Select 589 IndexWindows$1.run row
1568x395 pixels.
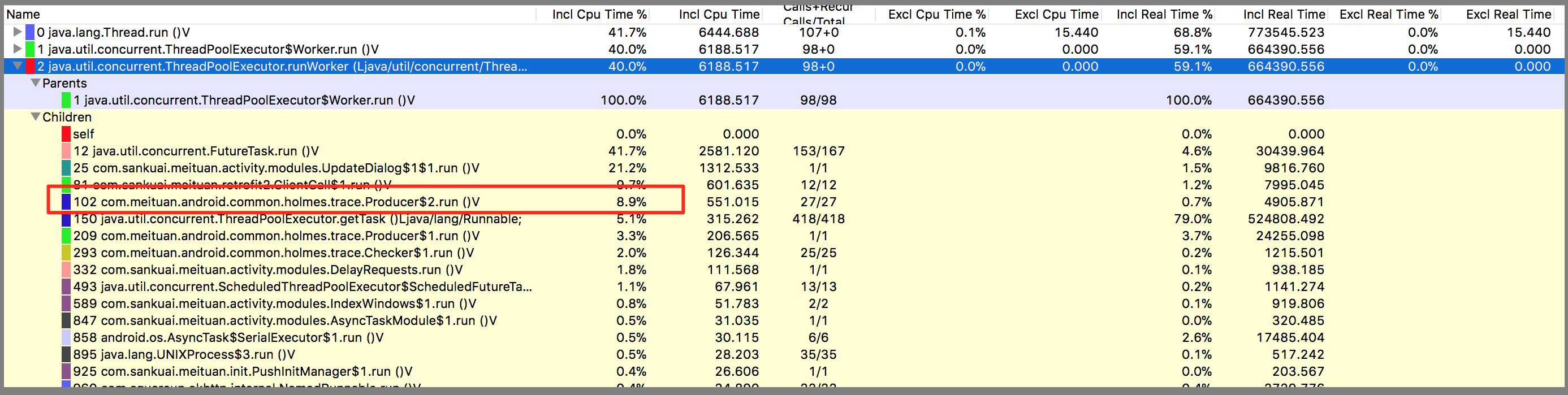click(784, 303)
